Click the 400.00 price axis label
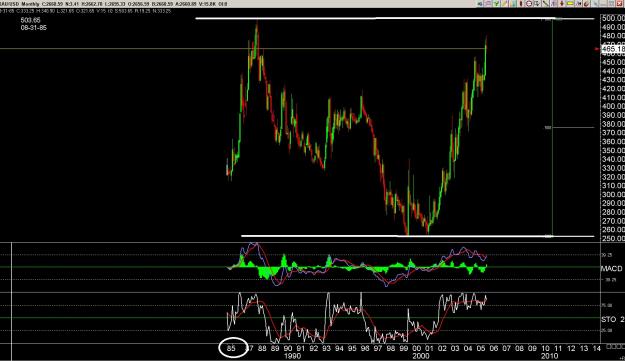The width and height of the screenshot is (625, 361). (613, 106)
